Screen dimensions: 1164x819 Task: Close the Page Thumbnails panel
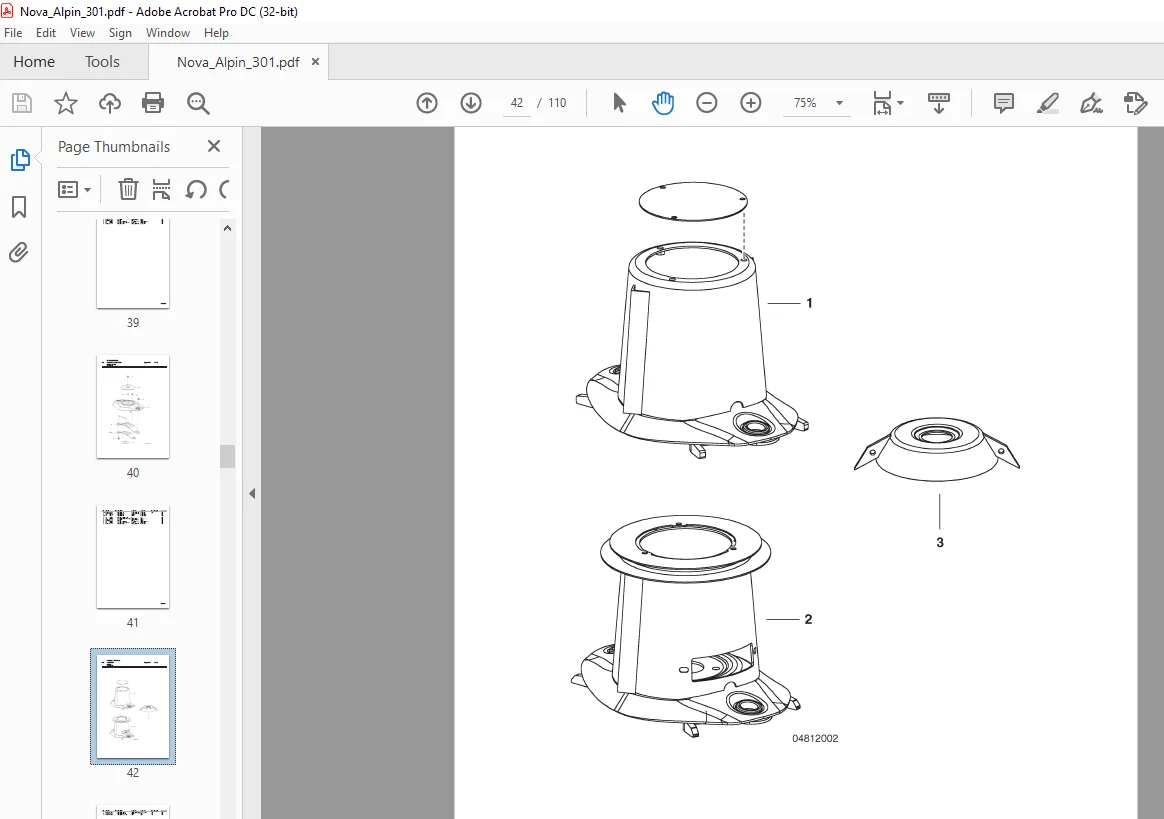point(214,146)
